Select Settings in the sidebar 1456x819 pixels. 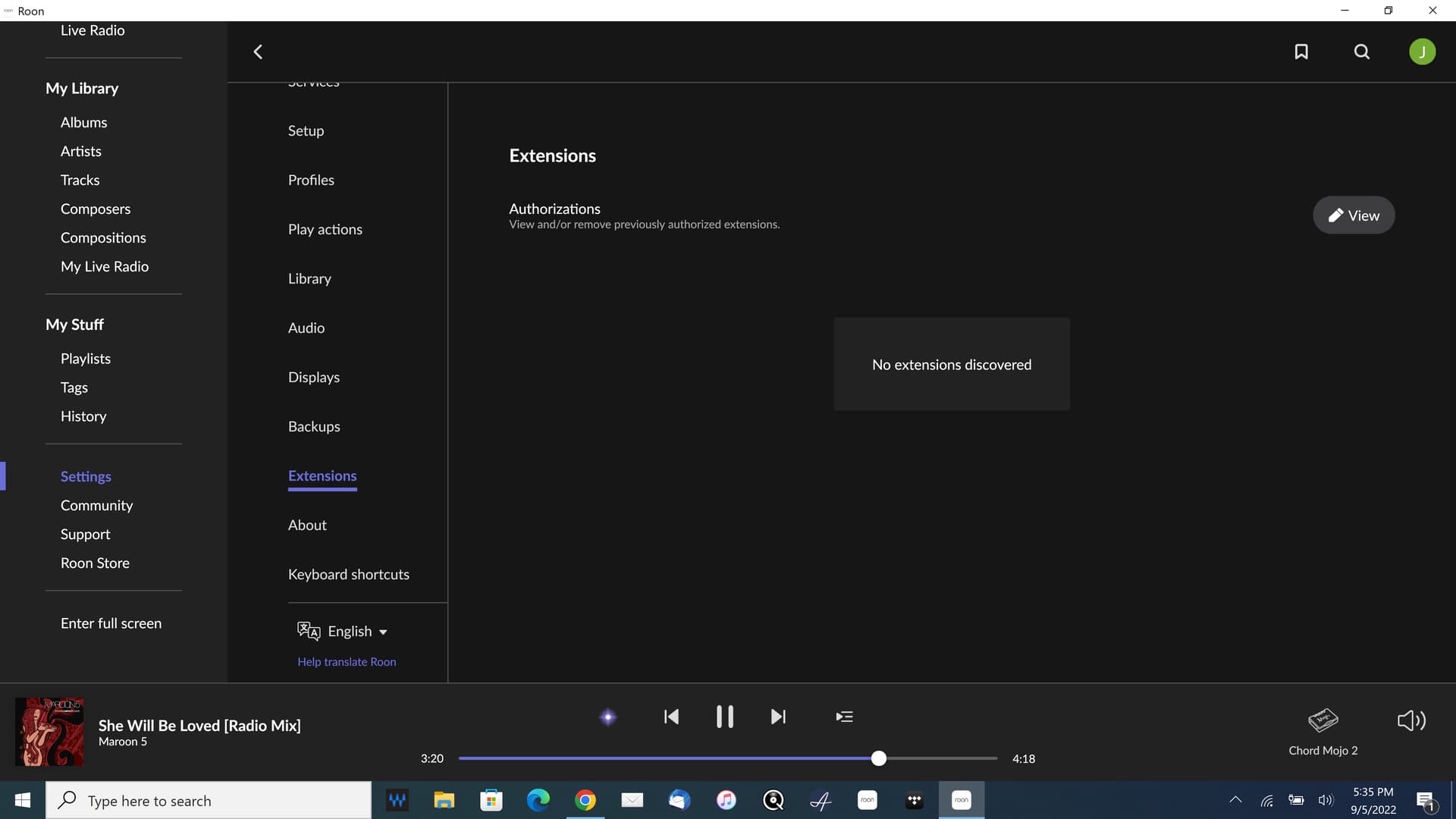tap(86, 476)
